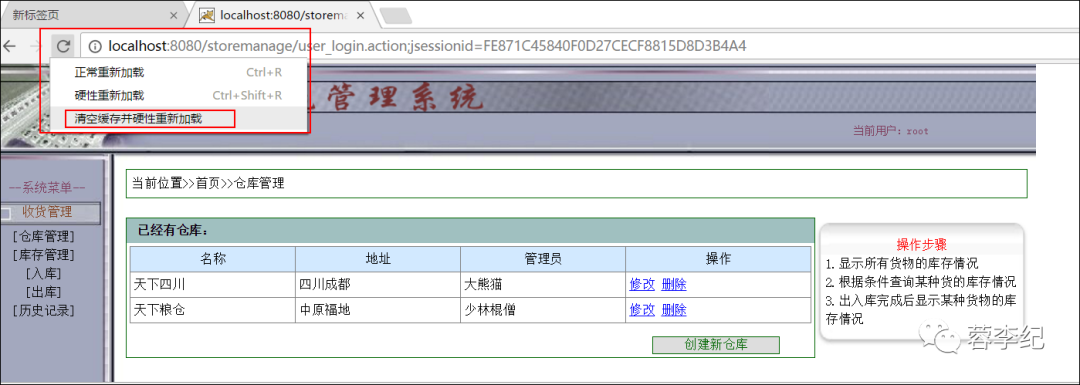Click the browser reload icon
Screen dimensions: 1080x385
tap(63, 46)
